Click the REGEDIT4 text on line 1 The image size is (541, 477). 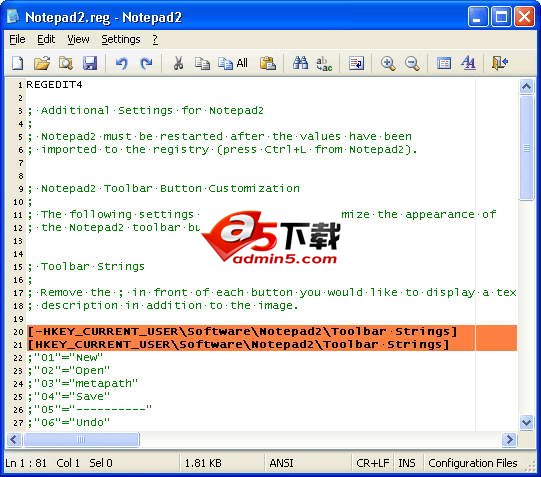pyautogui.click(x=55, y=85)
